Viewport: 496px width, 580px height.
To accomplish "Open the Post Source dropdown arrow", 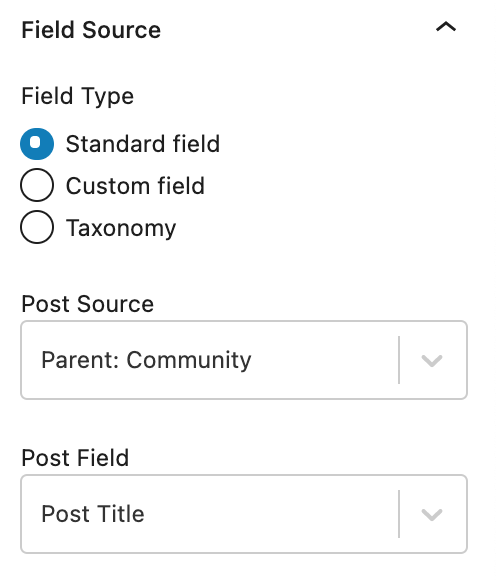I will pyautogui.click(x=432, y=360).
